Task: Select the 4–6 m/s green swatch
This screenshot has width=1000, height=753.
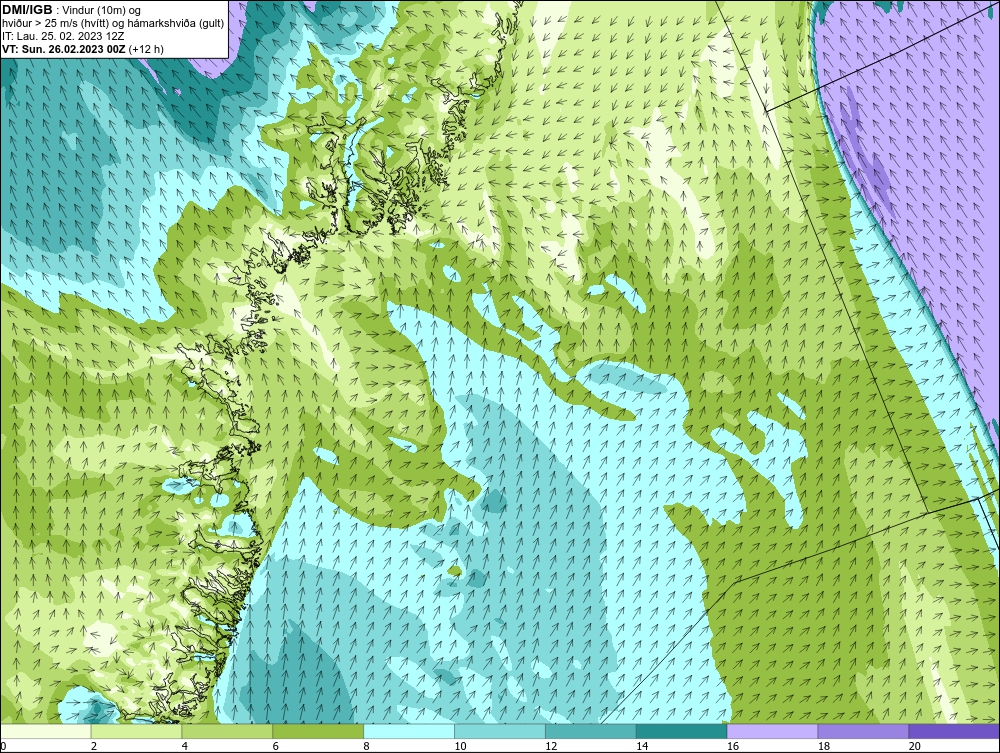Action: [227, 731]
